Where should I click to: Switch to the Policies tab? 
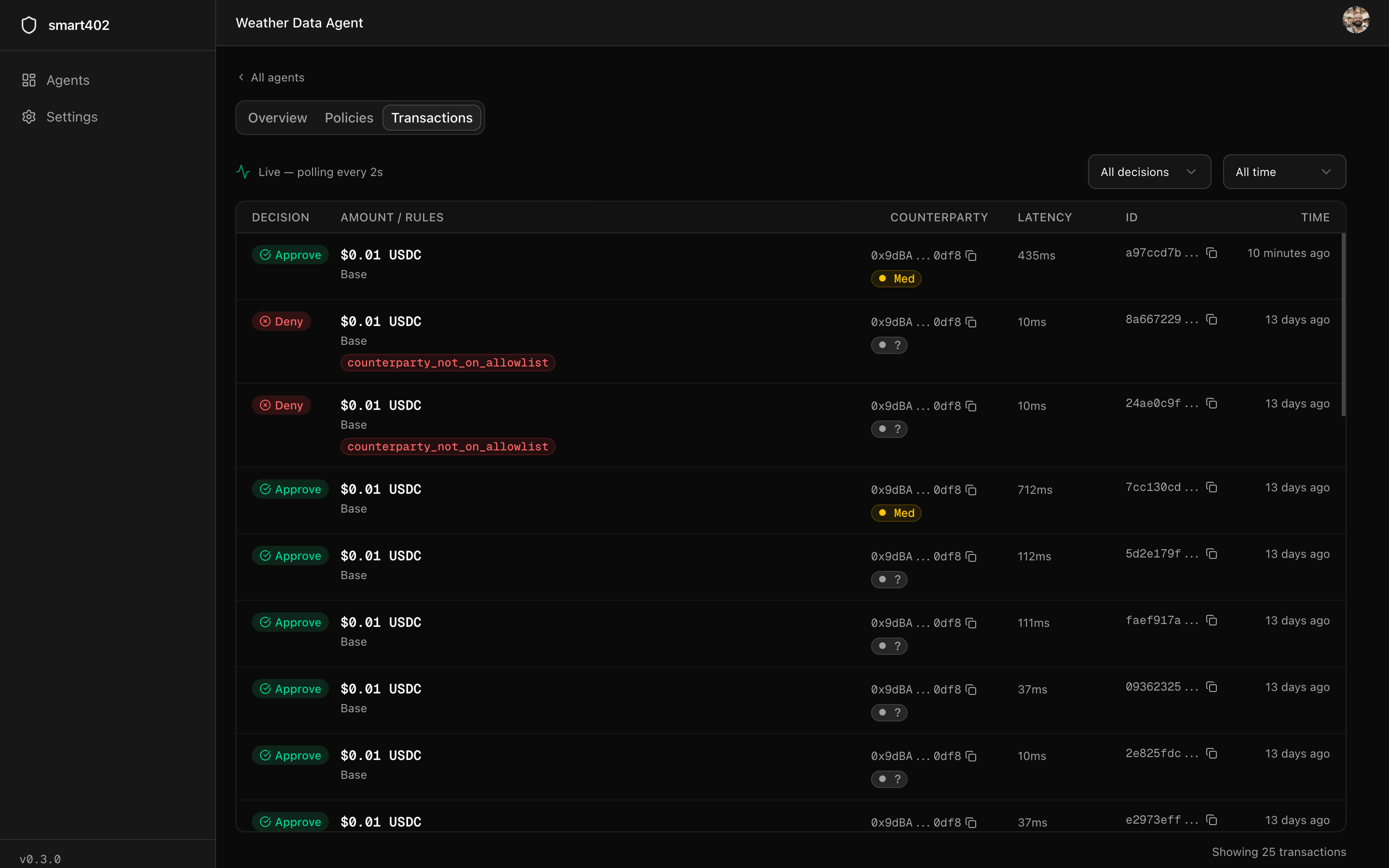[348, 117]
